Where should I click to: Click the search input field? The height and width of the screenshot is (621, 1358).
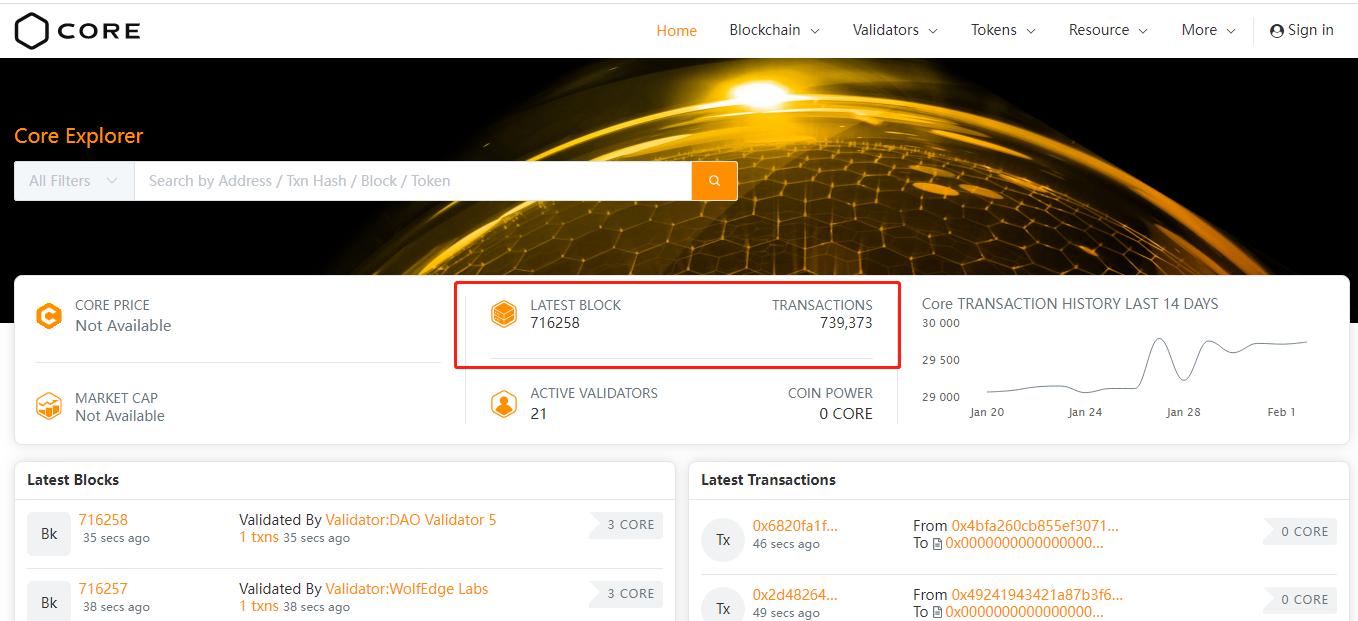400,181
